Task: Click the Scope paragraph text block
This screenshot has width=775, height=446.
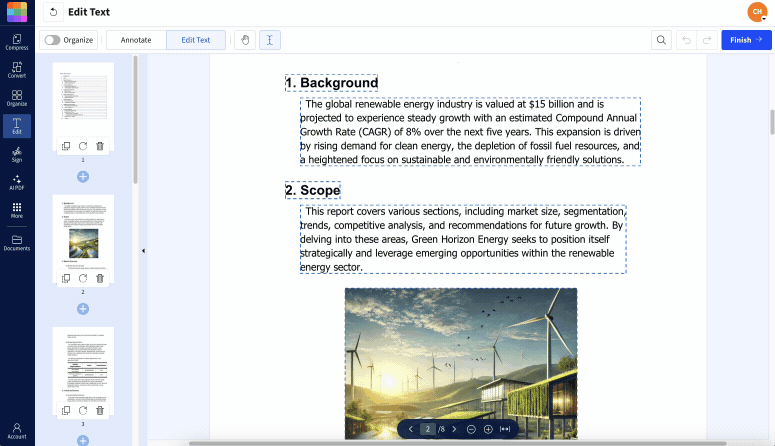Action: click(463, 239)
